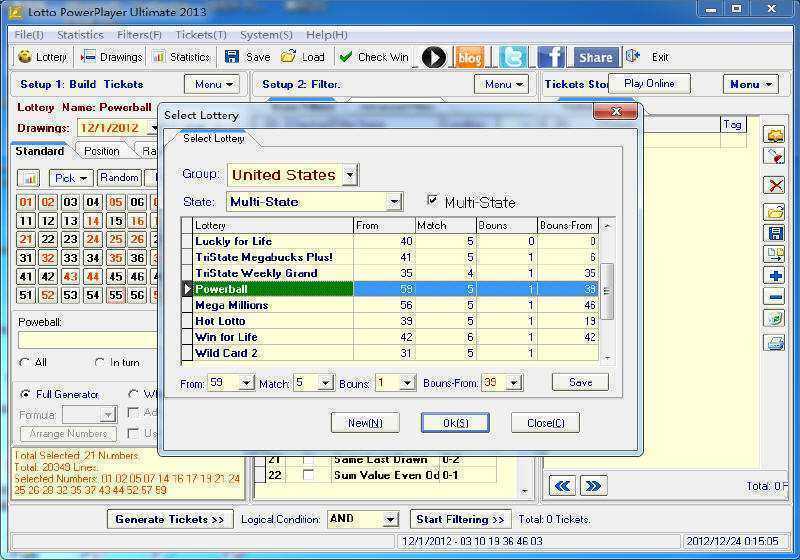Viewport: 800px width, 560px height.
Task: Click the Close(C) button
Action: click(x=546, y=423)
